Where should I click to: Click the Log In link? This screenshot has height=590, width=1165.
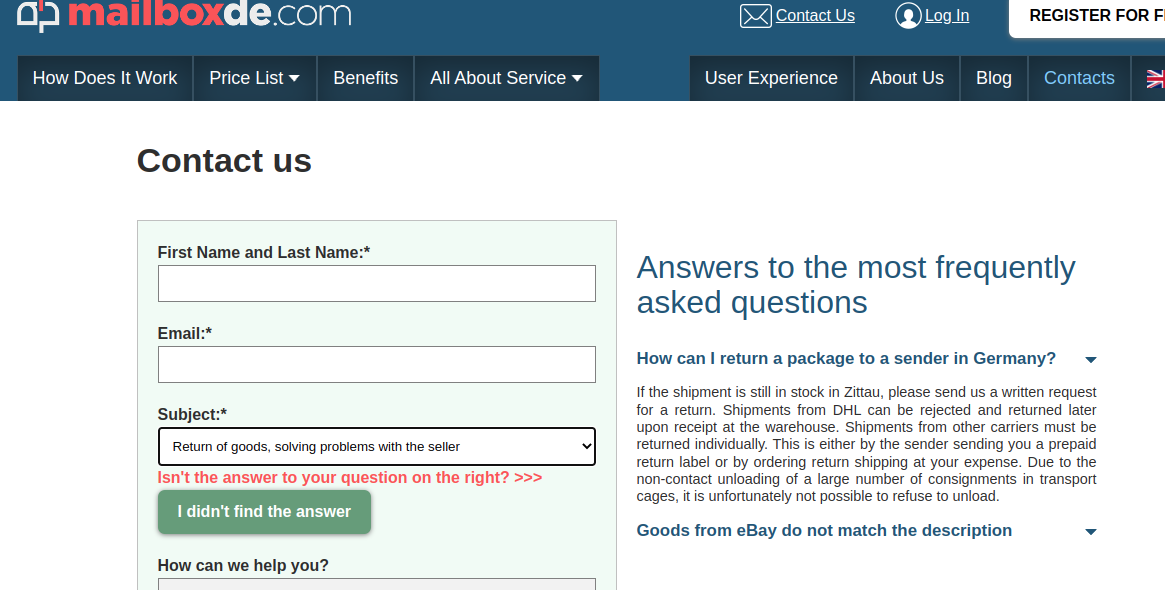tap(947, 16)
